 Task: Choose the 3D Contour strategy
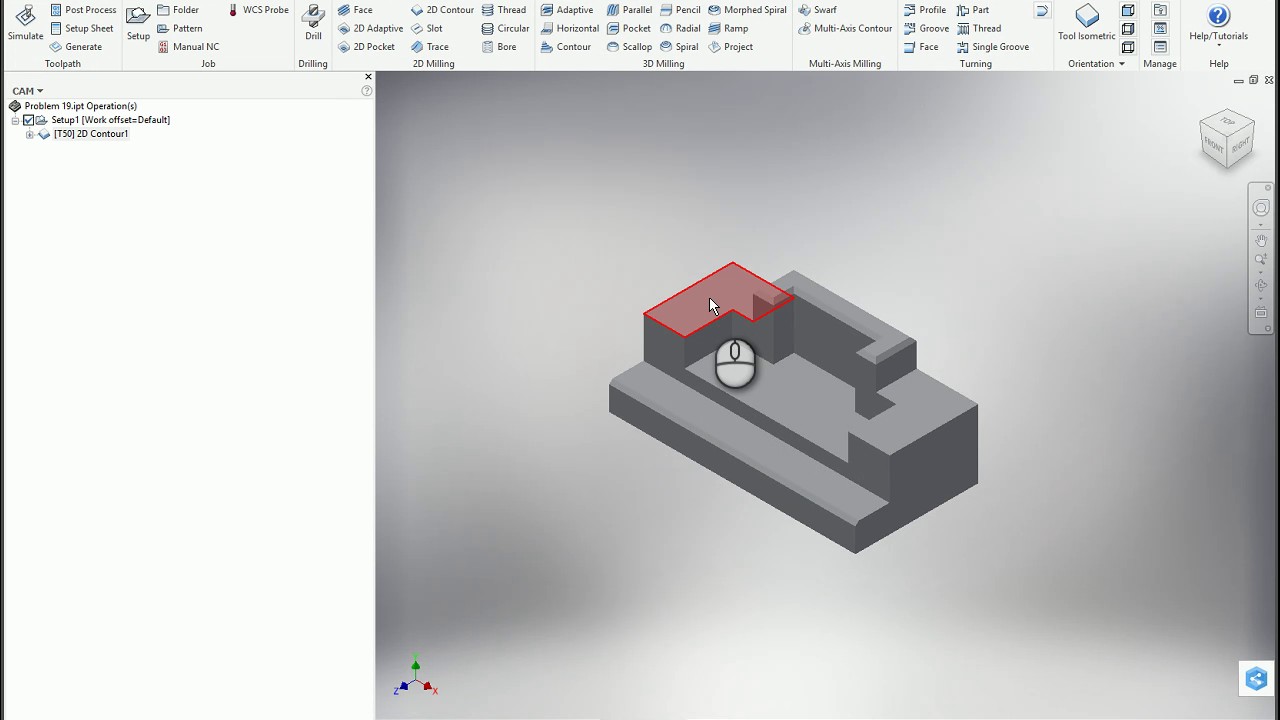(x=566, y=47)
